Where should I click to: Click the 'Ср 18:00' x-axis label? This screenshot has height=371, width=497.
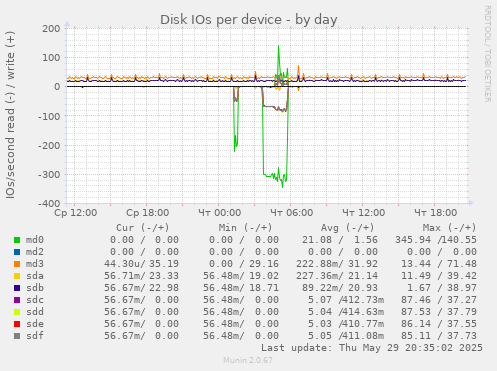(x=148, y=213)
